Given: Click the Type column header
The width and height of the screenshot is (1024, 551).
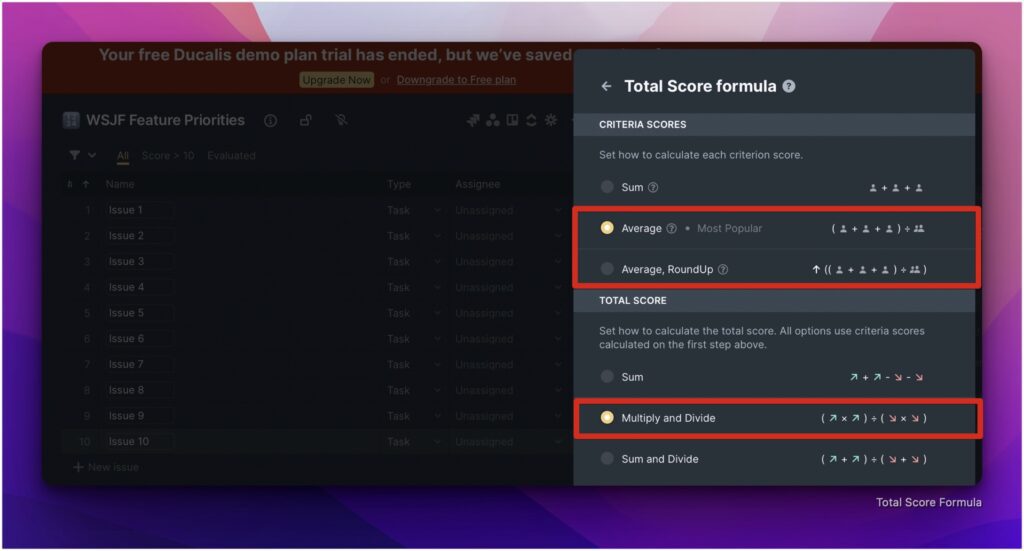Looking at the screenshot, I should (x=399, y=185).
